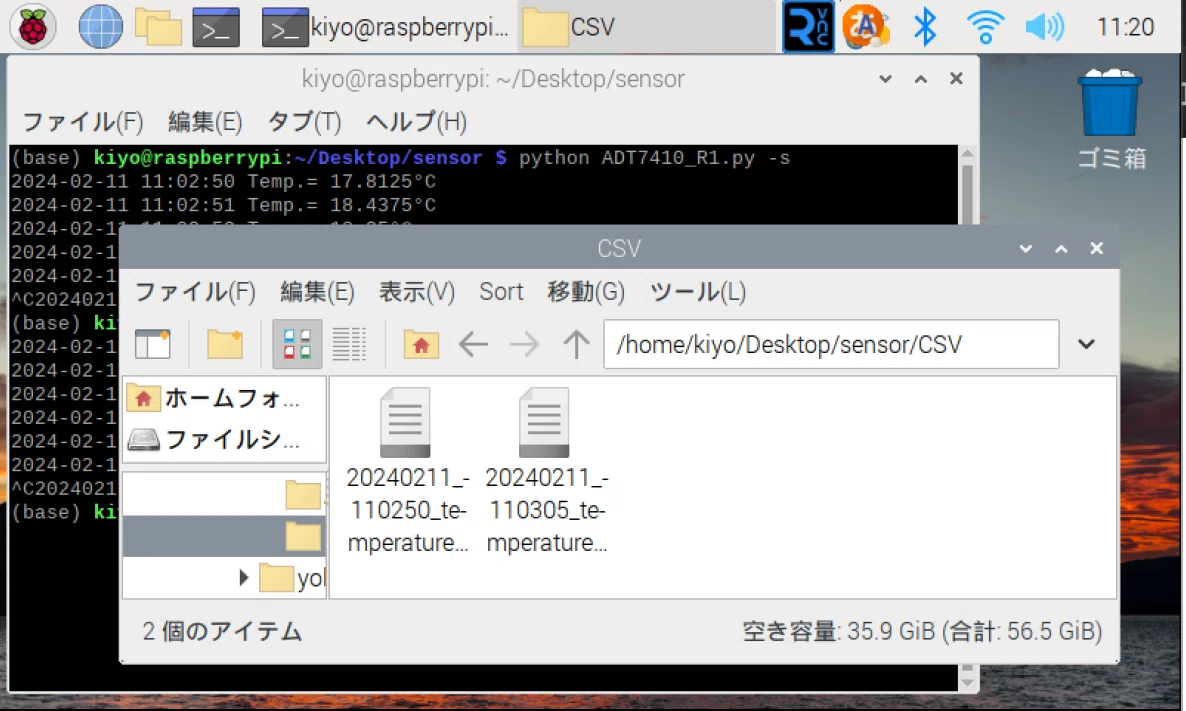Open the orange update tray icon
Screen dimensions: 1186x711
[866, 26]
